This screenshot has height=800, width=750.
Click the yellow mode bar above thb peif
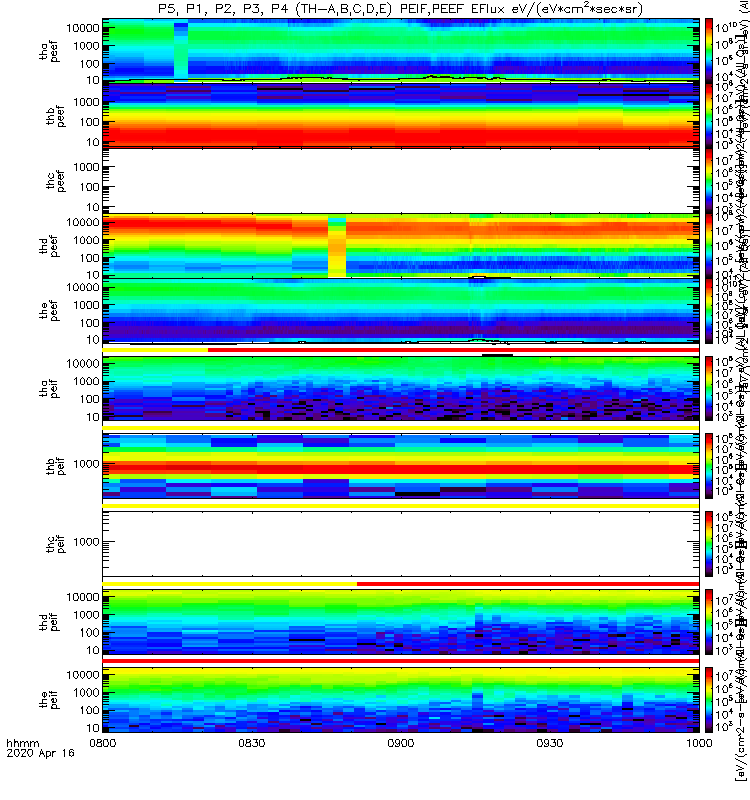tap(401, 428)
